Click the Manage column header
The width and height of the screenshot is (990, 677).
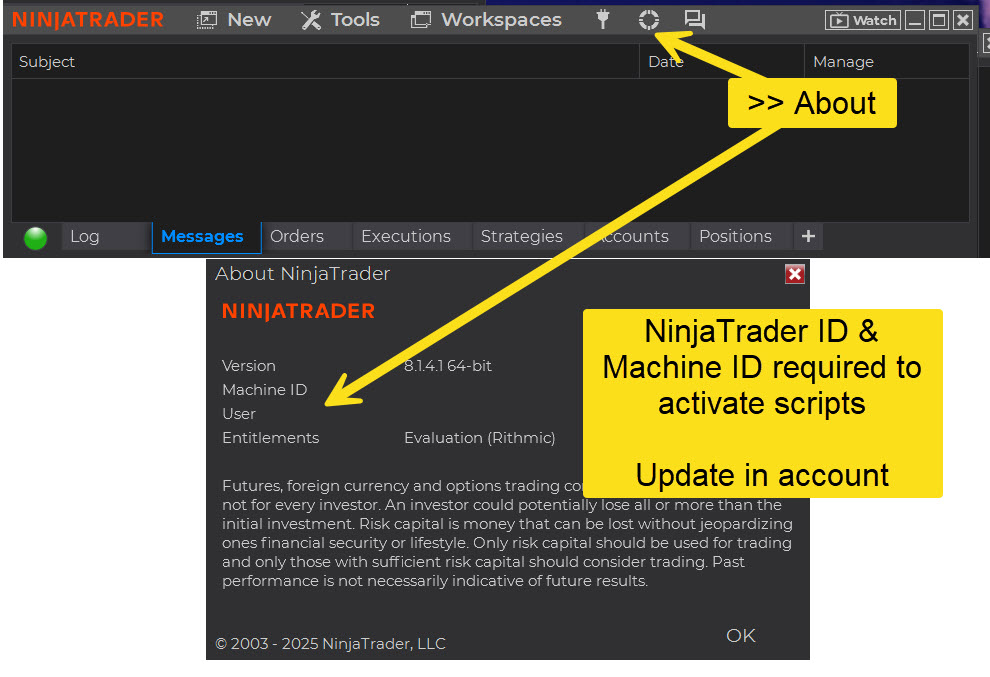pyautogui.click(x=843, y=62)
